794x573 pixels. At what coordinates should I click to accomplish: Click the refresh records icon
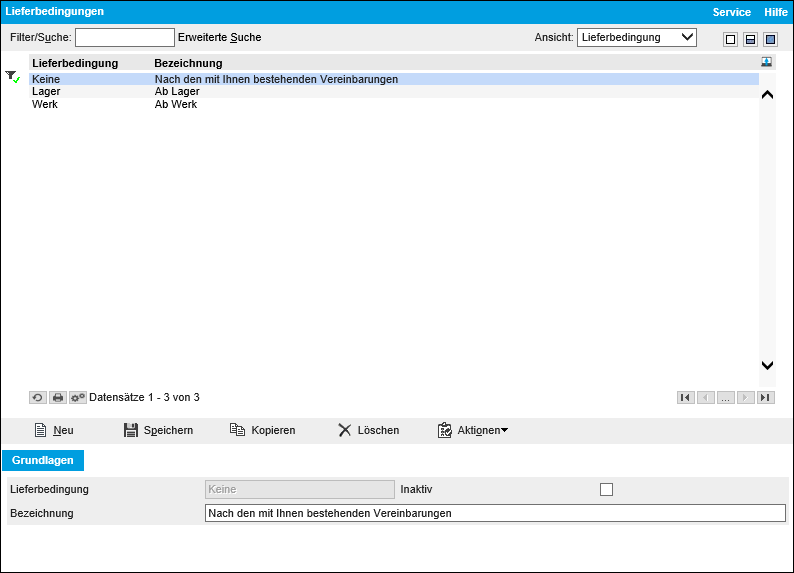(38, 397)
